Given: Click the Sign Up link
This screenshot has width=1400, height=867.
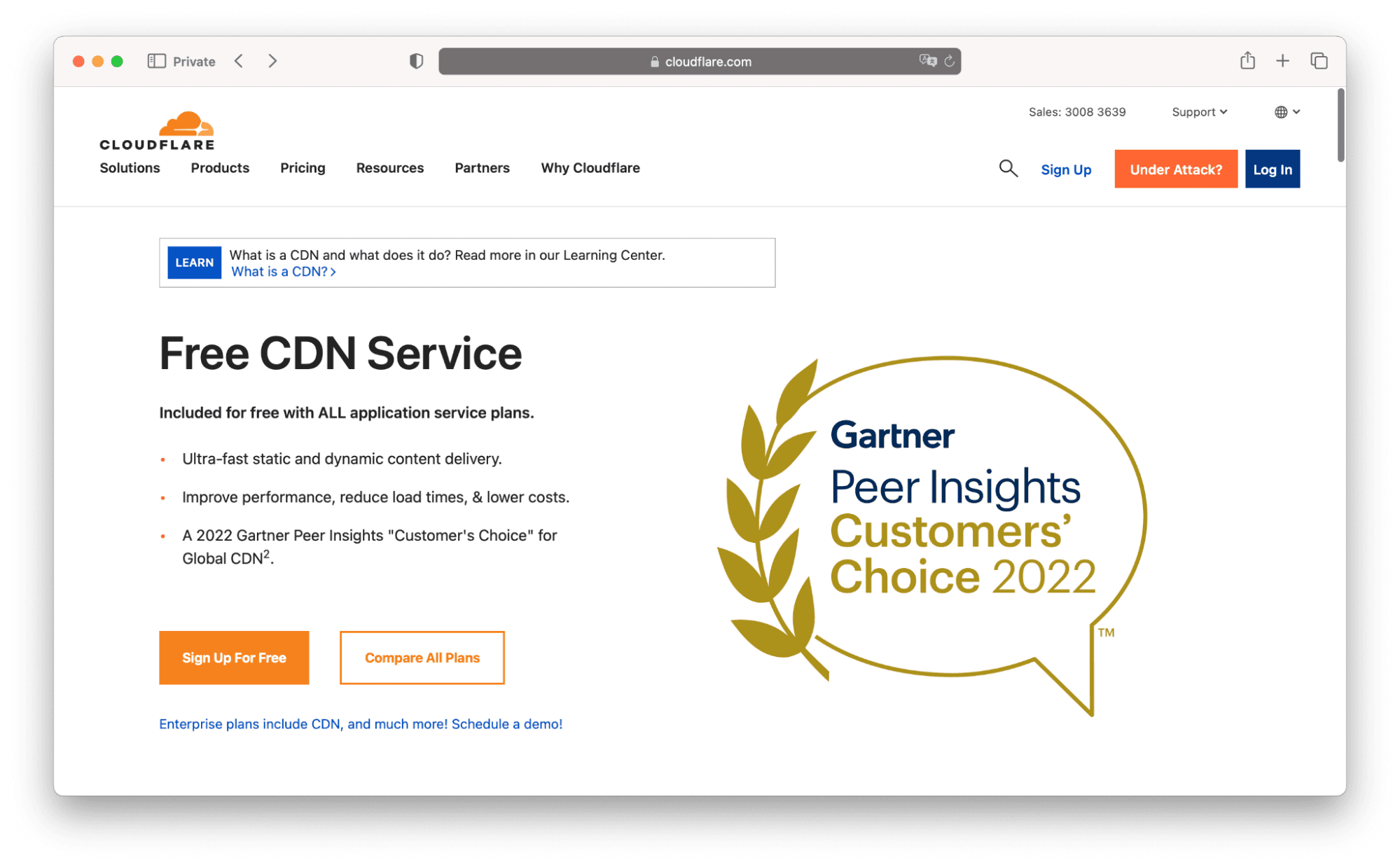Looking at the screenshot, I should (x=1066, y=169).
